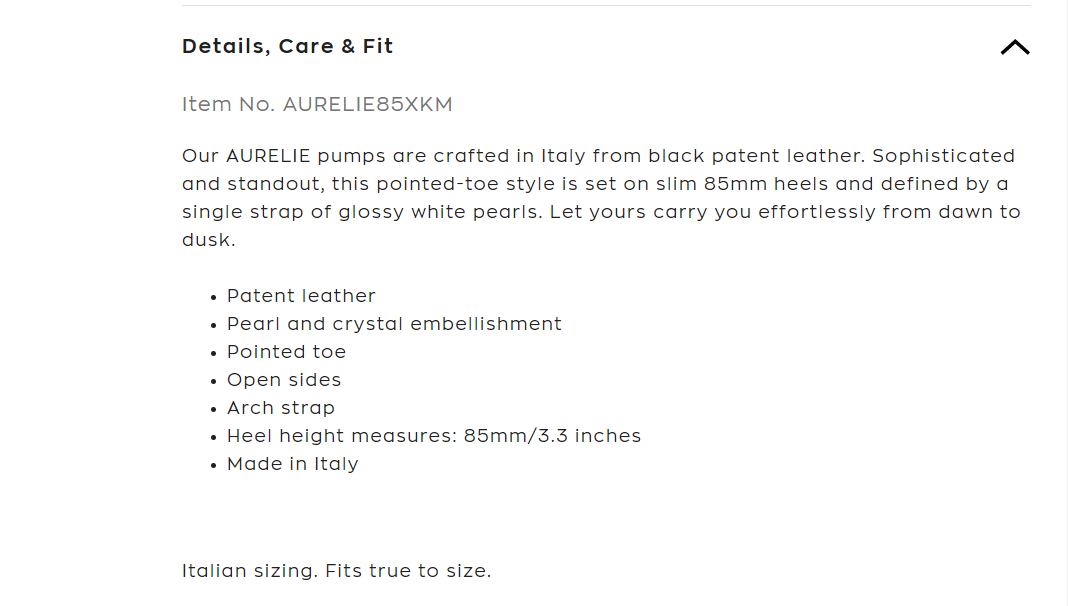Click the Made in Italy bullet item

(292, 464)
